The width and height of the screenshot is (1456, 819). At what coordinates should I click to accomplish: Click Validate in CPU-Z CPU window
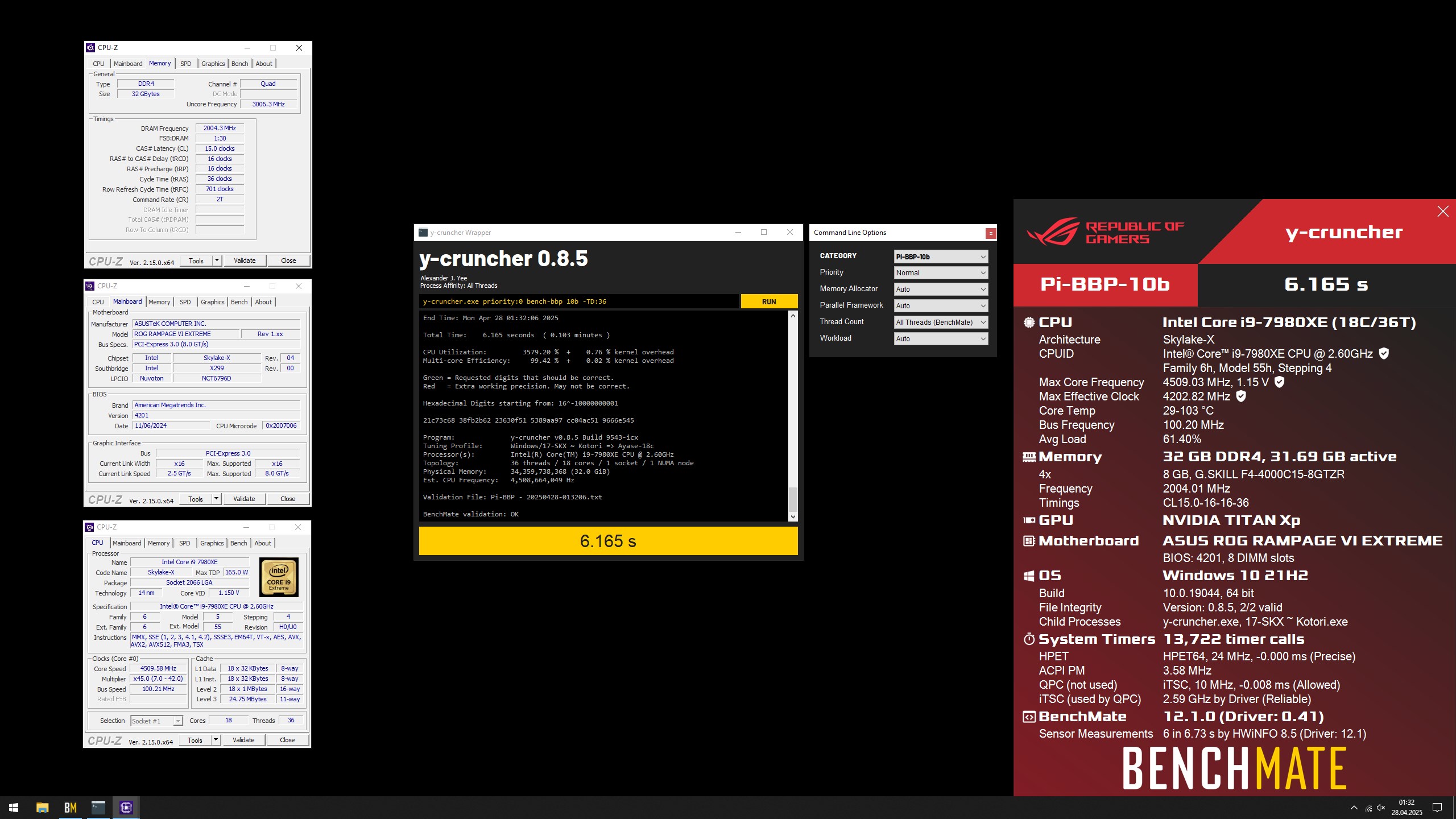click(x=243, y=740)
